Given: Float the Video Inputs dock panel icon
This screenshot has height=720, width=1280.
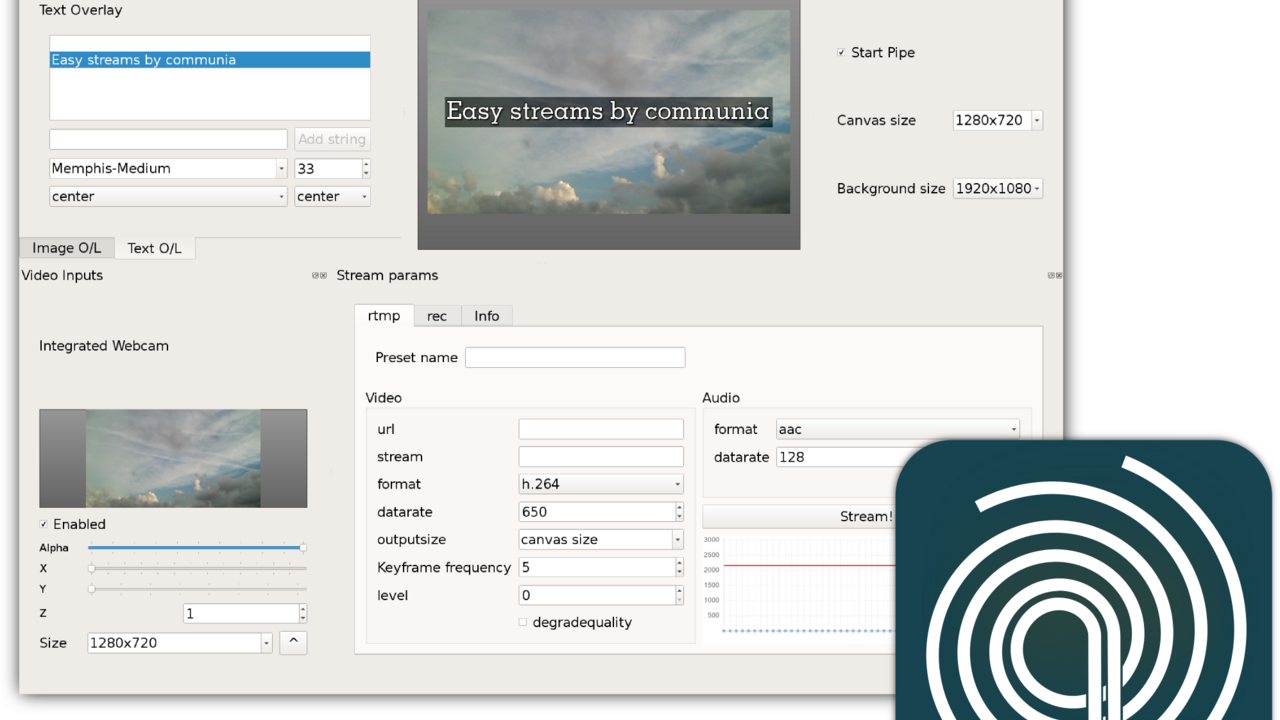Looking at the screenshot, I should (x=316, y=275).
